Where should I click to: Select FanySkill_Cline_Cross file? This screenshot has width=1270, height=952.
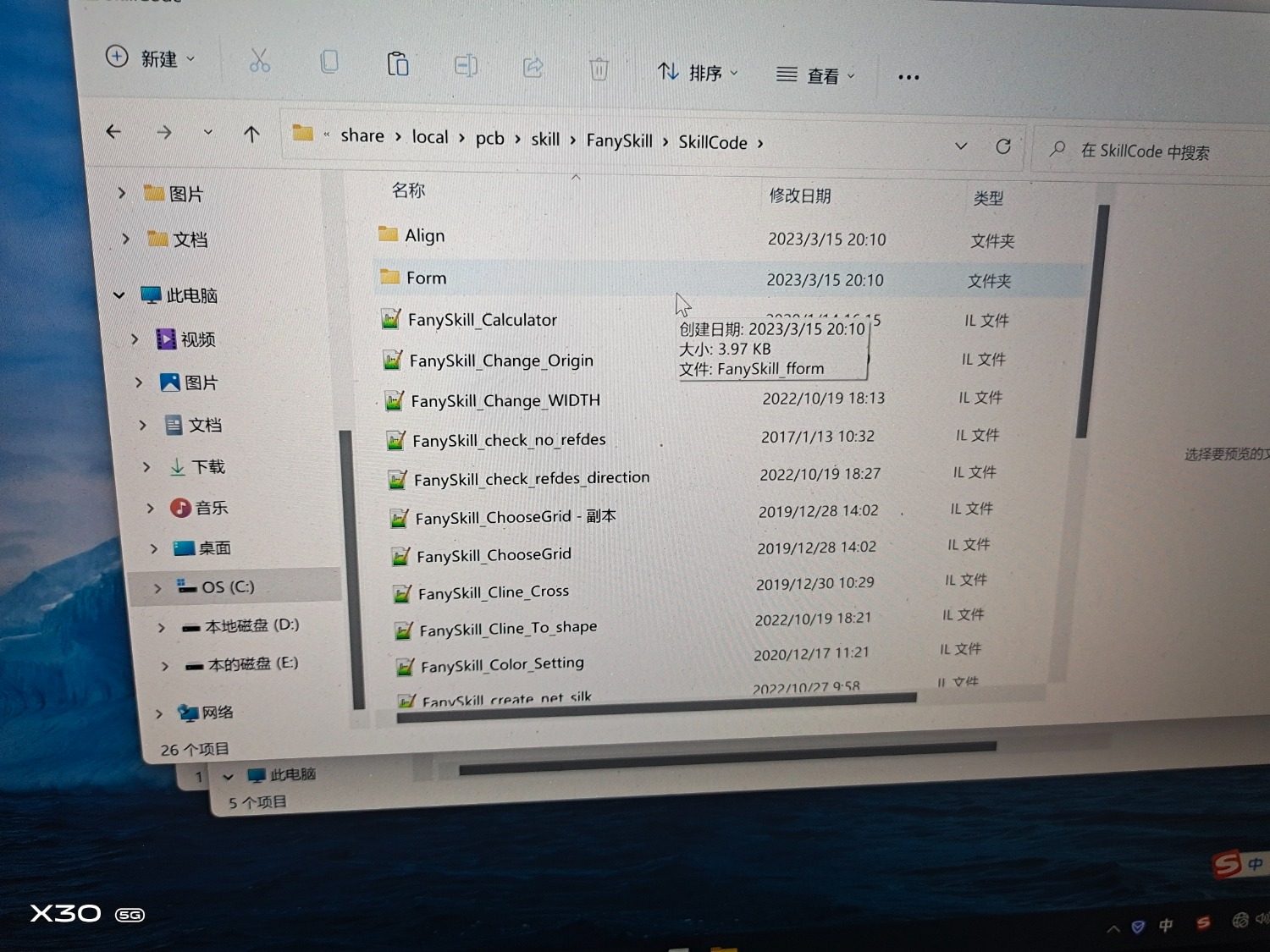coord(493,592)
